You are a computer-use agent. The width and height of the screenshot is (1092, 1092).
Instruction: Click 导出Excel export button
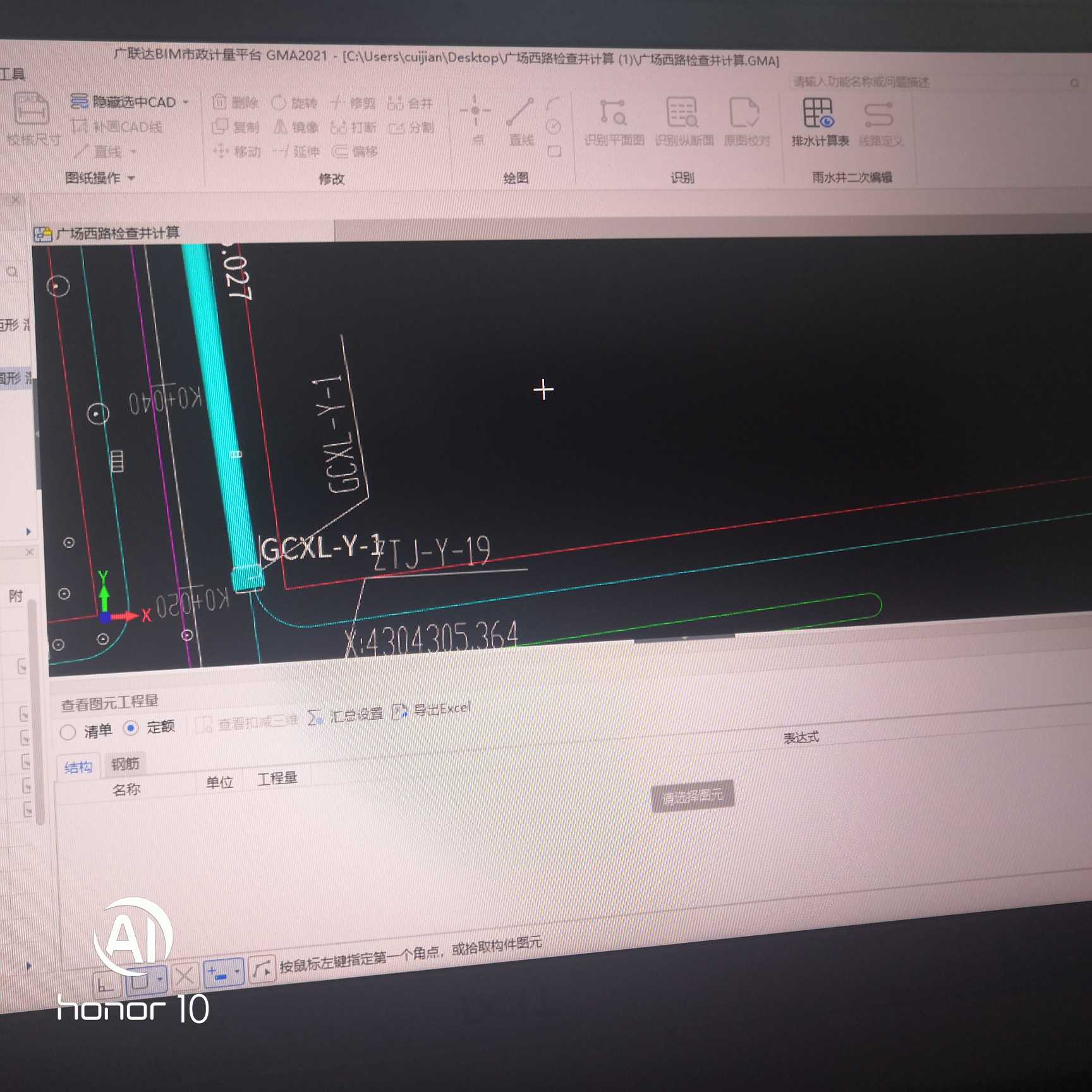click(431, 710)
